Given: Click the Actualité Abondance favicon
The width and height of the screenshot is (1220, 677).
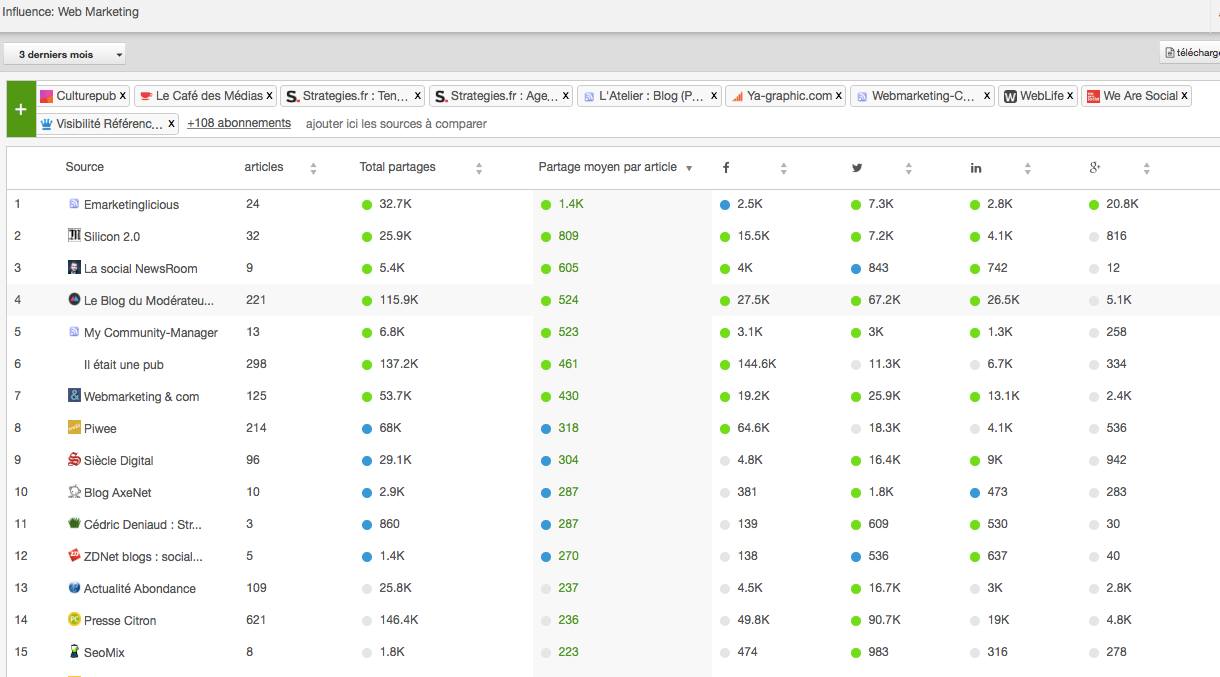Looking at the screenshot, I should [74, 588].
